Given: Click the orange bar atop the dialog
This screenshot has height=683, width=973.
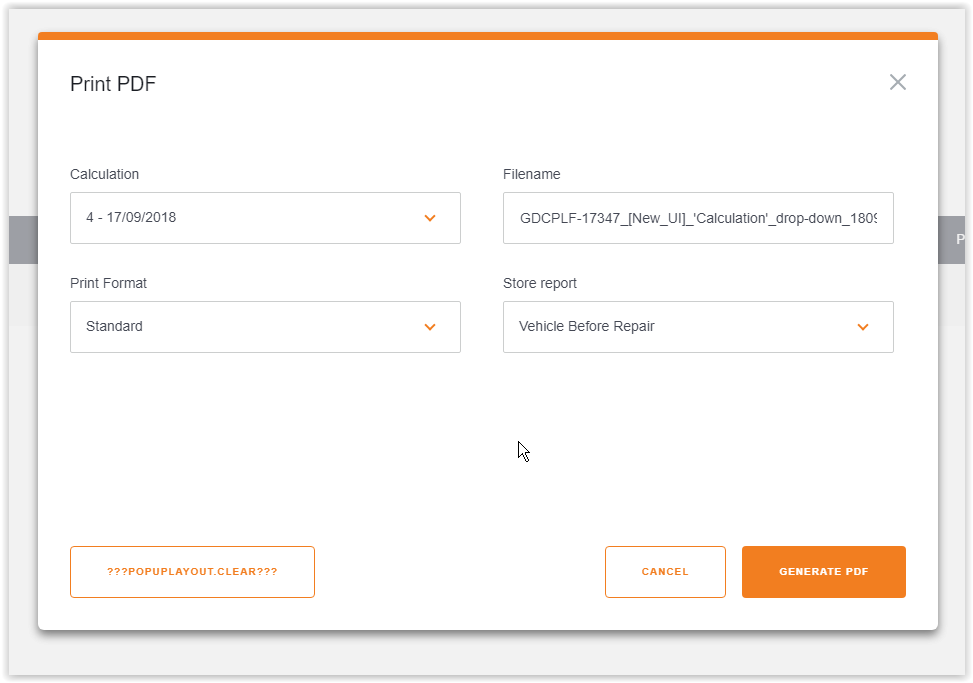Looking at the screenshot, I should tap(487, 35).
